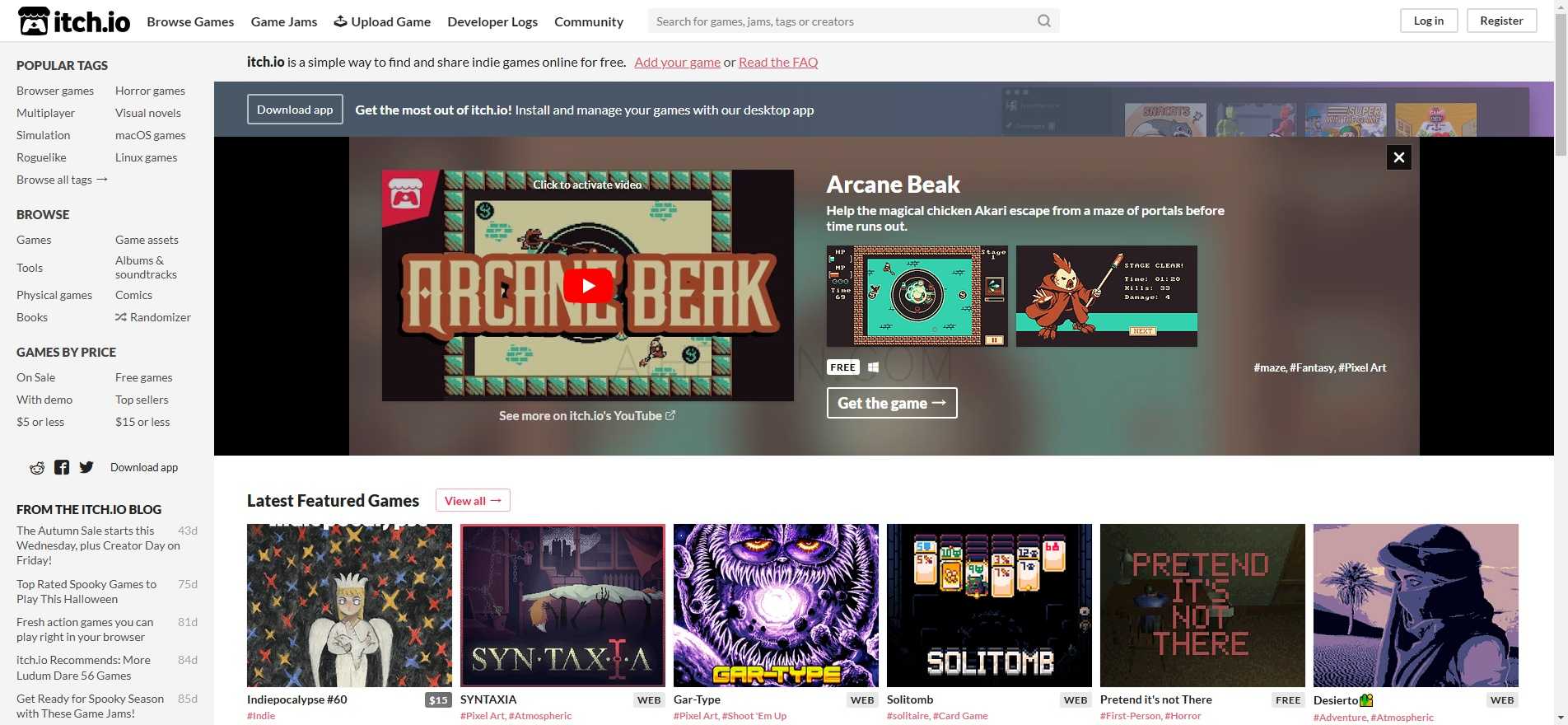The width and height of the screenshot is (1568, 725).
Task: Open the SYNTAXIA game thumbnail
Action: tap(562, 606)
